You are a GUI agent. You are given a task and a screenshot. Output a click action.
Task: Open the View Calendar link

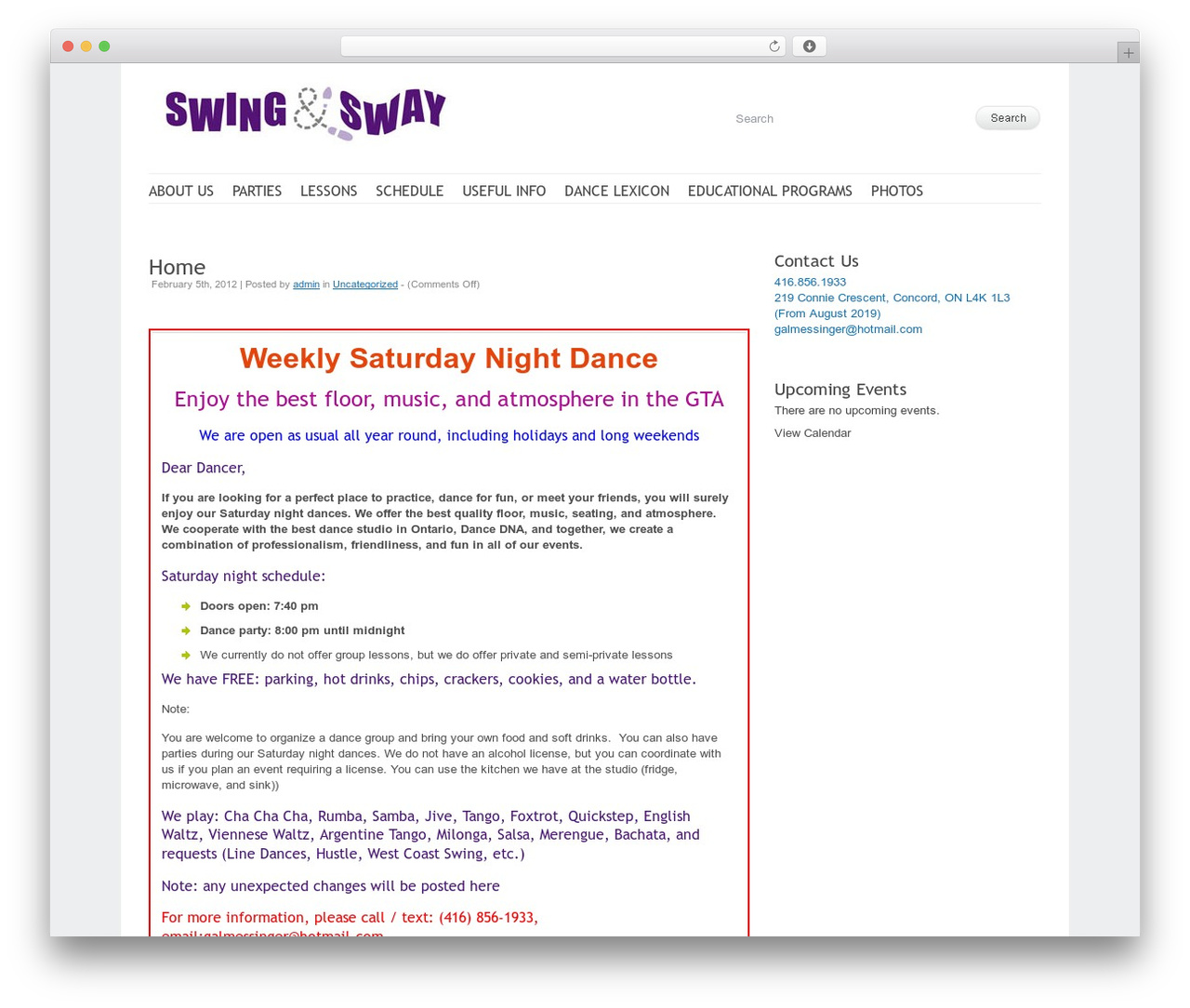(813, 433)
